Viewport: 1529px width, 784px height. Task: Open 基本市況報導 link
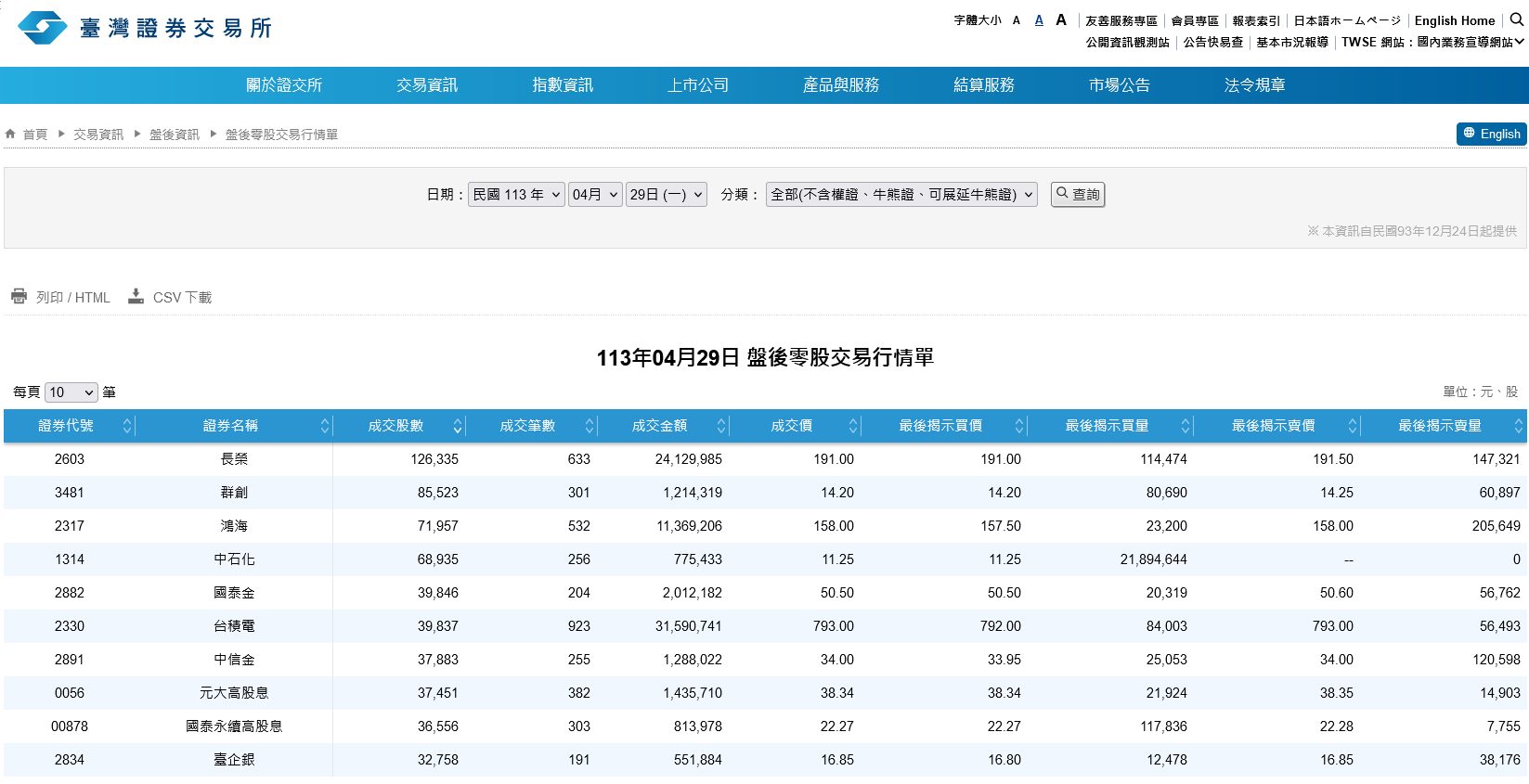point(1292,42)
